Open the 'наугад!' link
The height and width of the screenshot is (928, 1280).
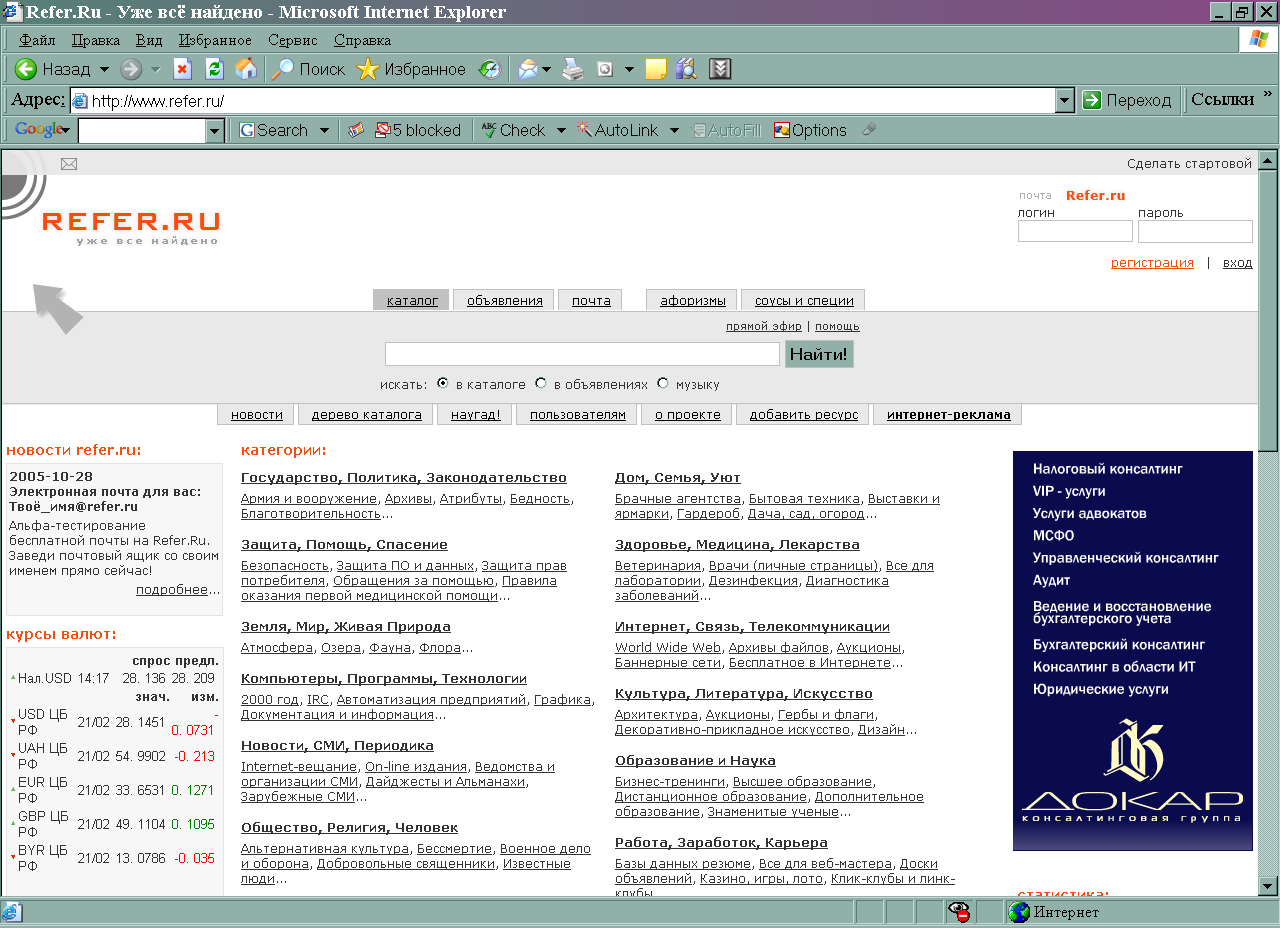[x=475, y=414]
